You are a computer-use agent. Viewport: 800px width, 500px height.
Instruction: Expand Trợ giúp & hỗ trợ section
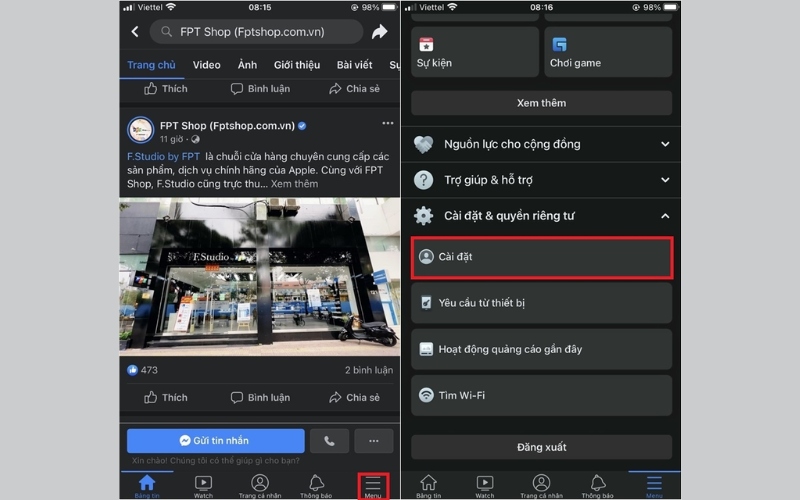[541, 180]
